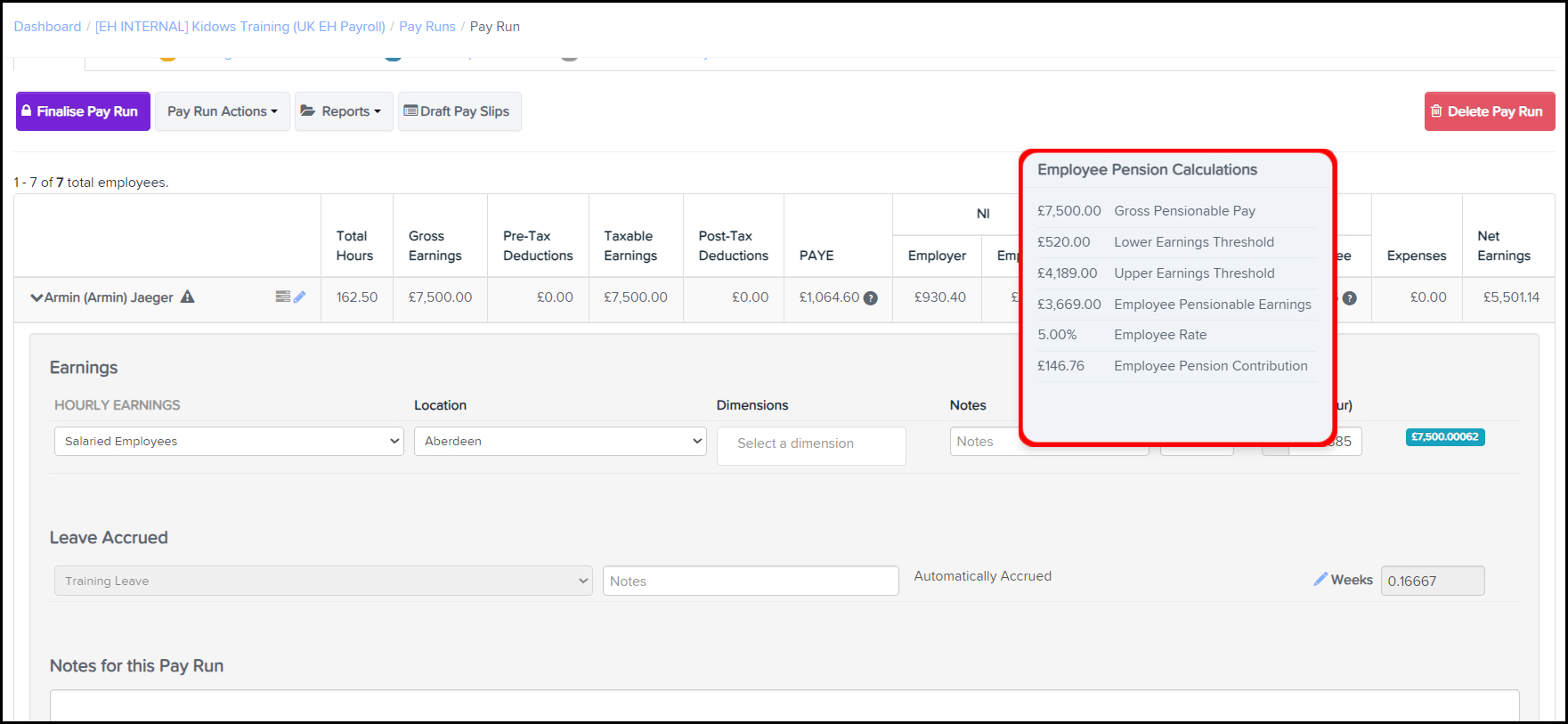Viewport: 1568px width, 724px height.
Task: Open the pay details list icon for Armin
Action: [282, 297]
